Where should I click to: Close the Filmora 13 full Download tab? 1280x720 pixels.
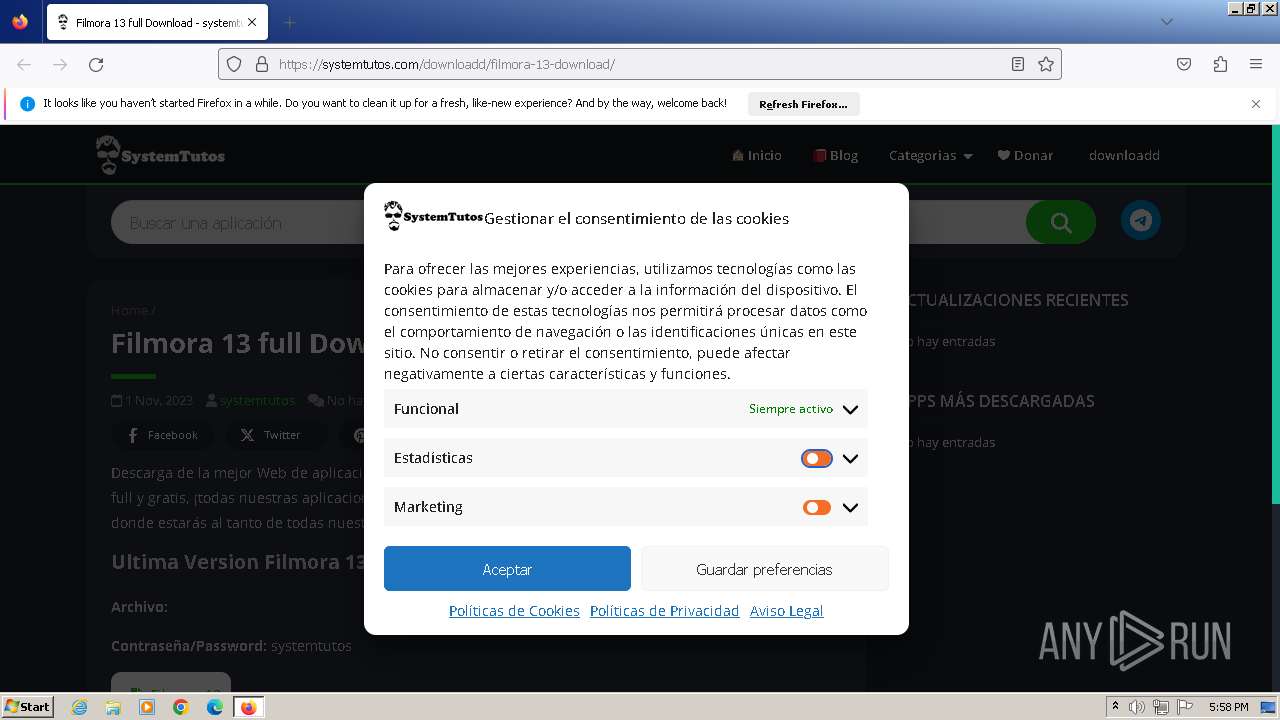(x=252, y=22)
